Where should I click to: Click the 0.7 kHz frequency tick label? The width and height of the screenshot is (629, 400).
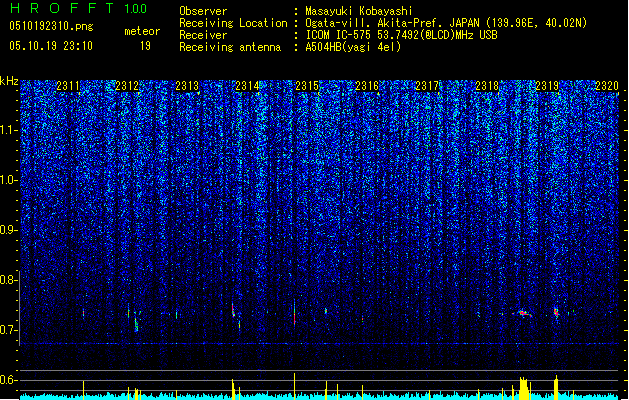(9, 330)
